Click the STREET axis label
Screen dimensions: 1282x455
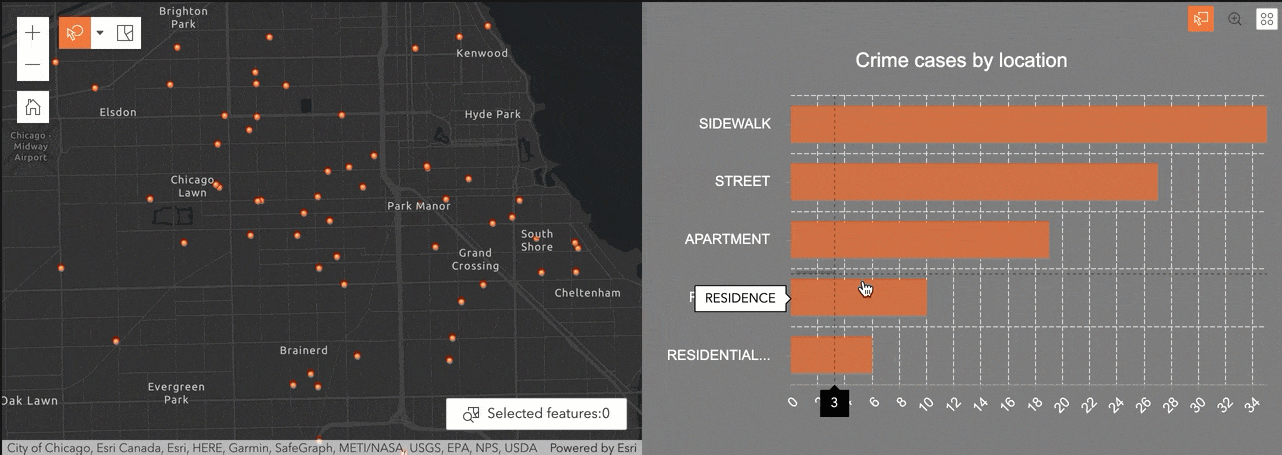click(x=743, y=181)
